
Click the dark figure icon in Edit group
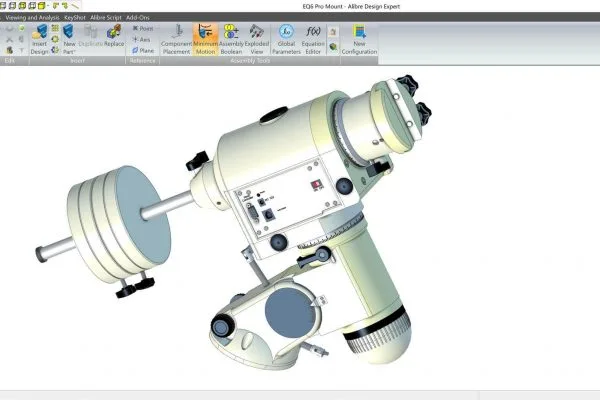coord(10,50)
